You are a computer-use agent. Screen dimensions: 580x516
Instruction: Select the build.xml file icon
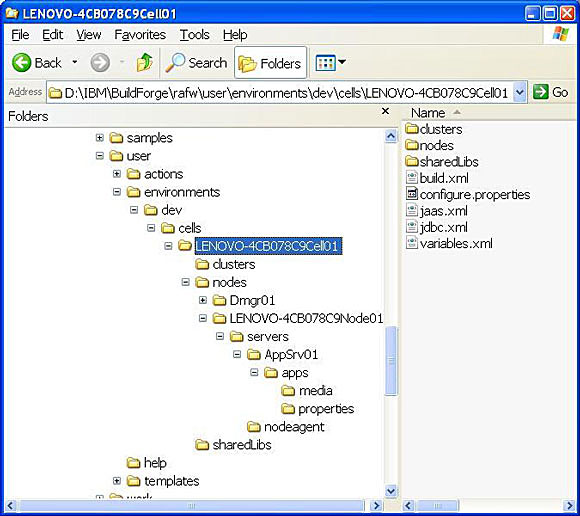[411, 178]
